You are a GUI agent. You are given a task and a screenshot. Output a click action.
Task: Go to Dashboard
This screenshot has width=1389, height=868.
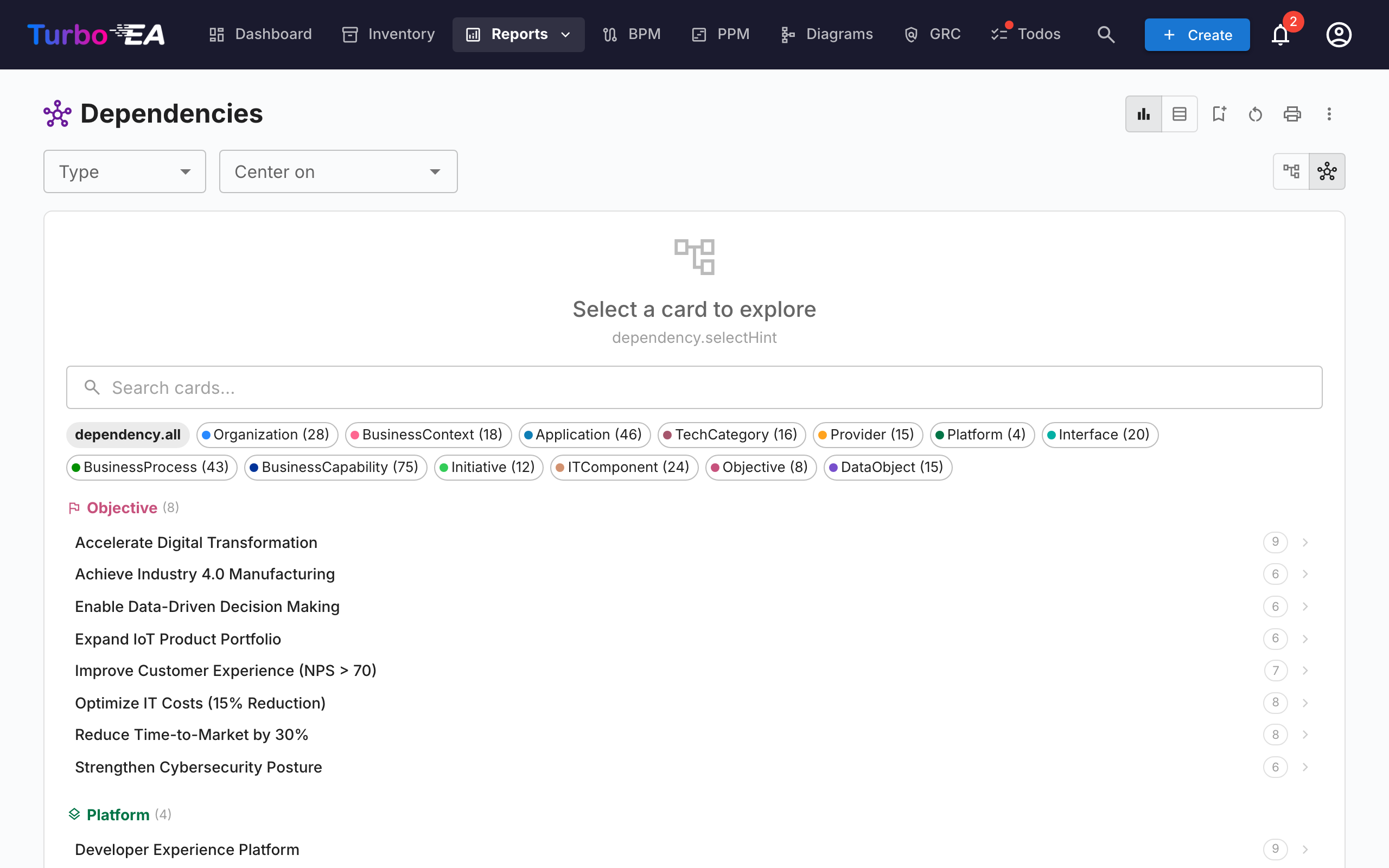(x=260, y=34)
